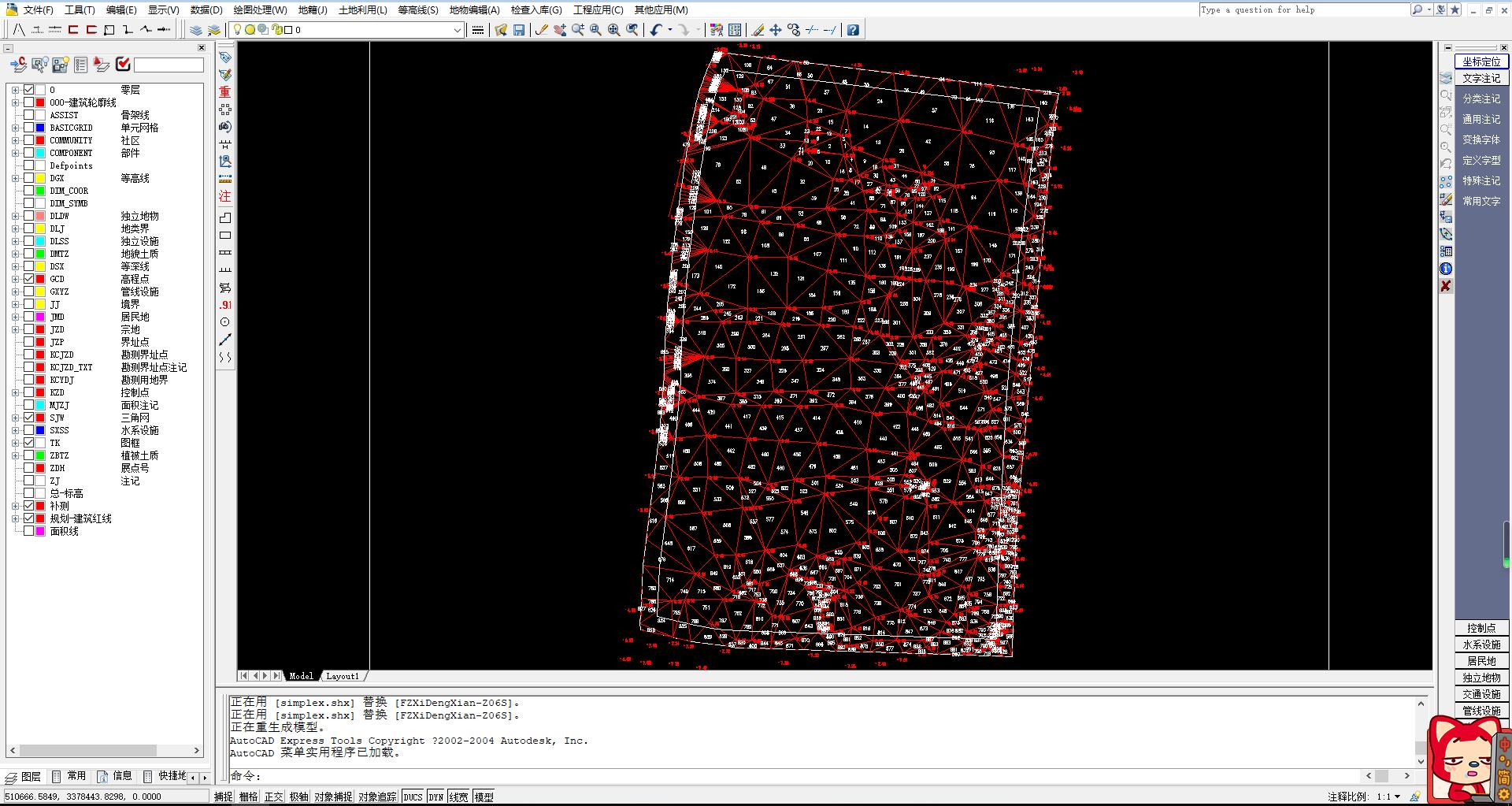This screenshot has height=806, width=1512.
Task: Open the 等高线(S) menu
Action: 418,9
